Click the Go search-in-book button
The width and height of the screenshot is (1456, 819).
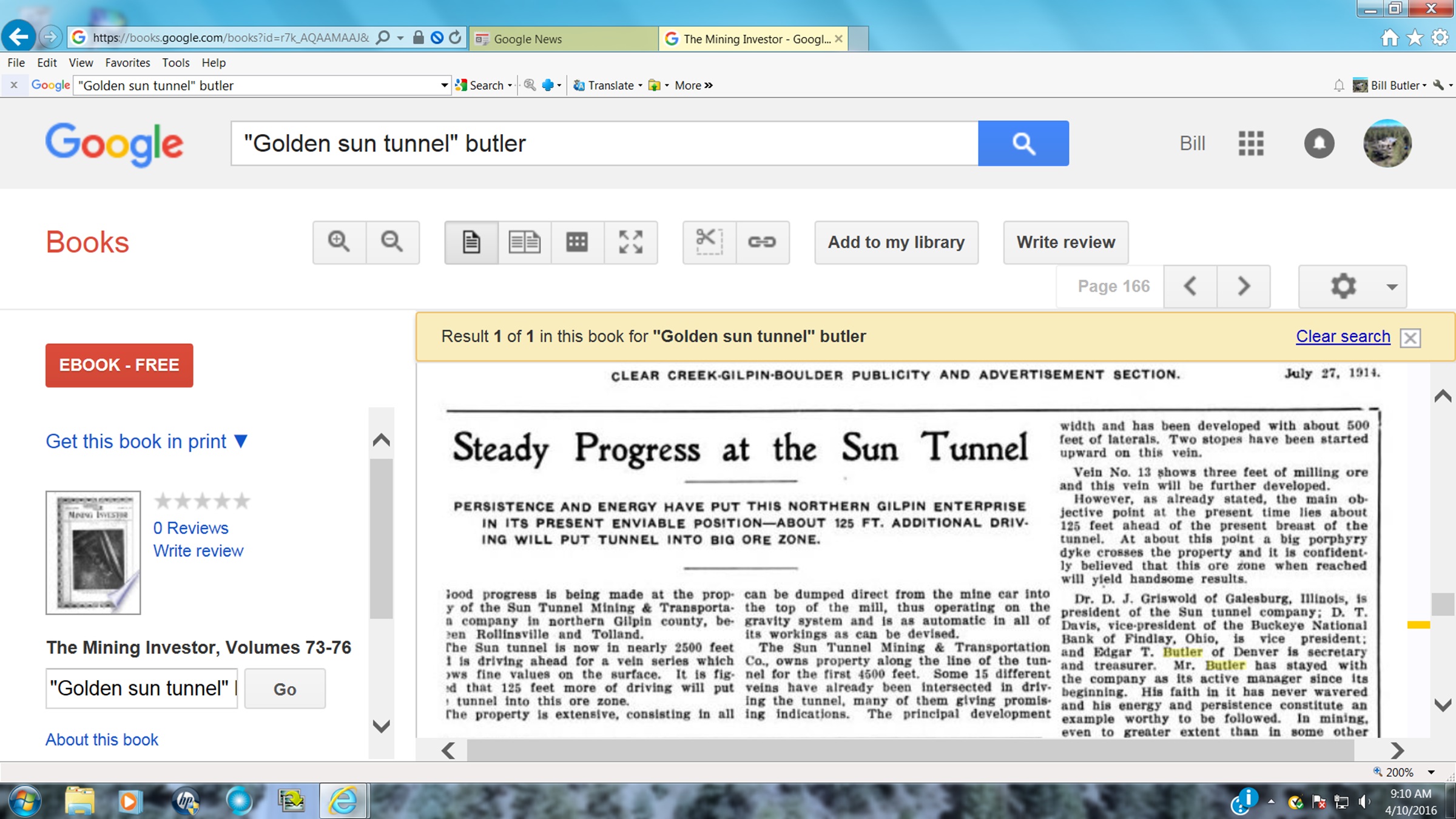coord(285,689)
